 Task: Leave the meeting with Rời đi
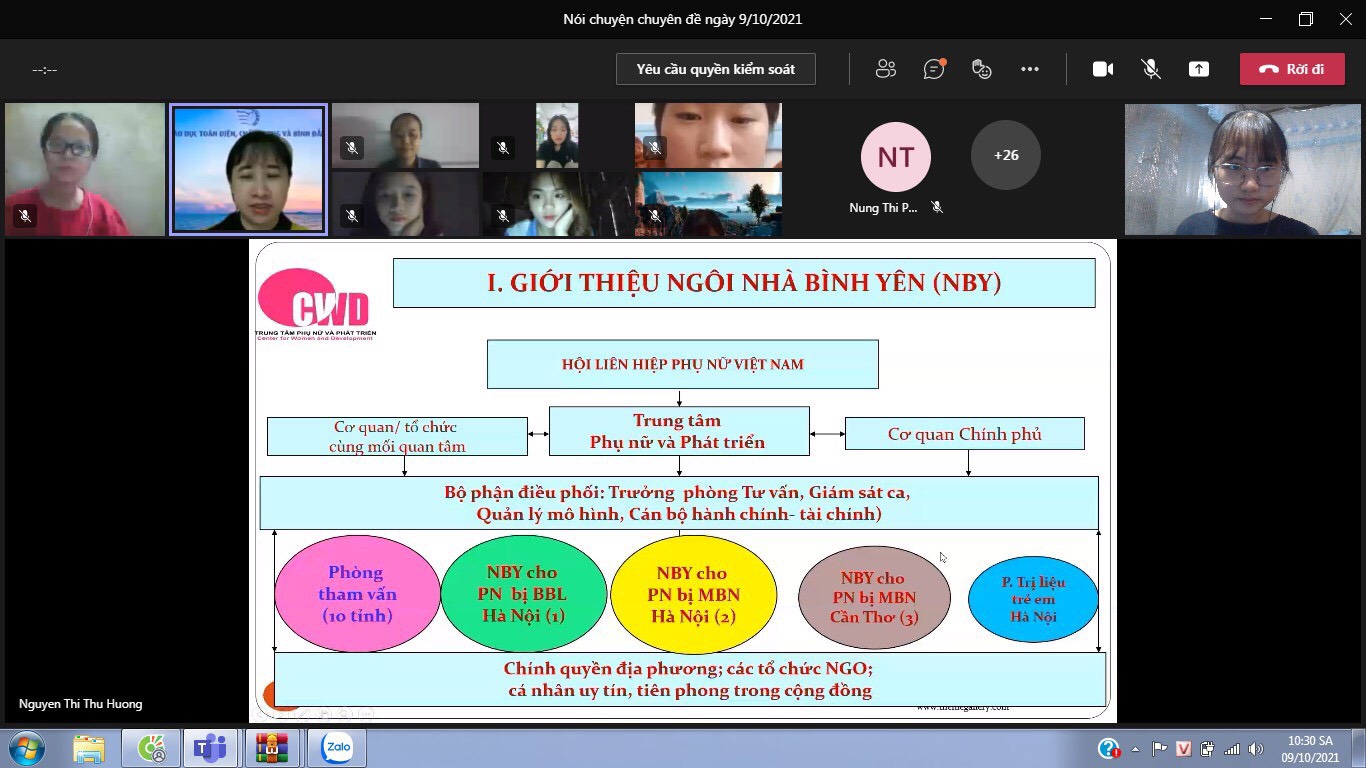click(1291, 69)
